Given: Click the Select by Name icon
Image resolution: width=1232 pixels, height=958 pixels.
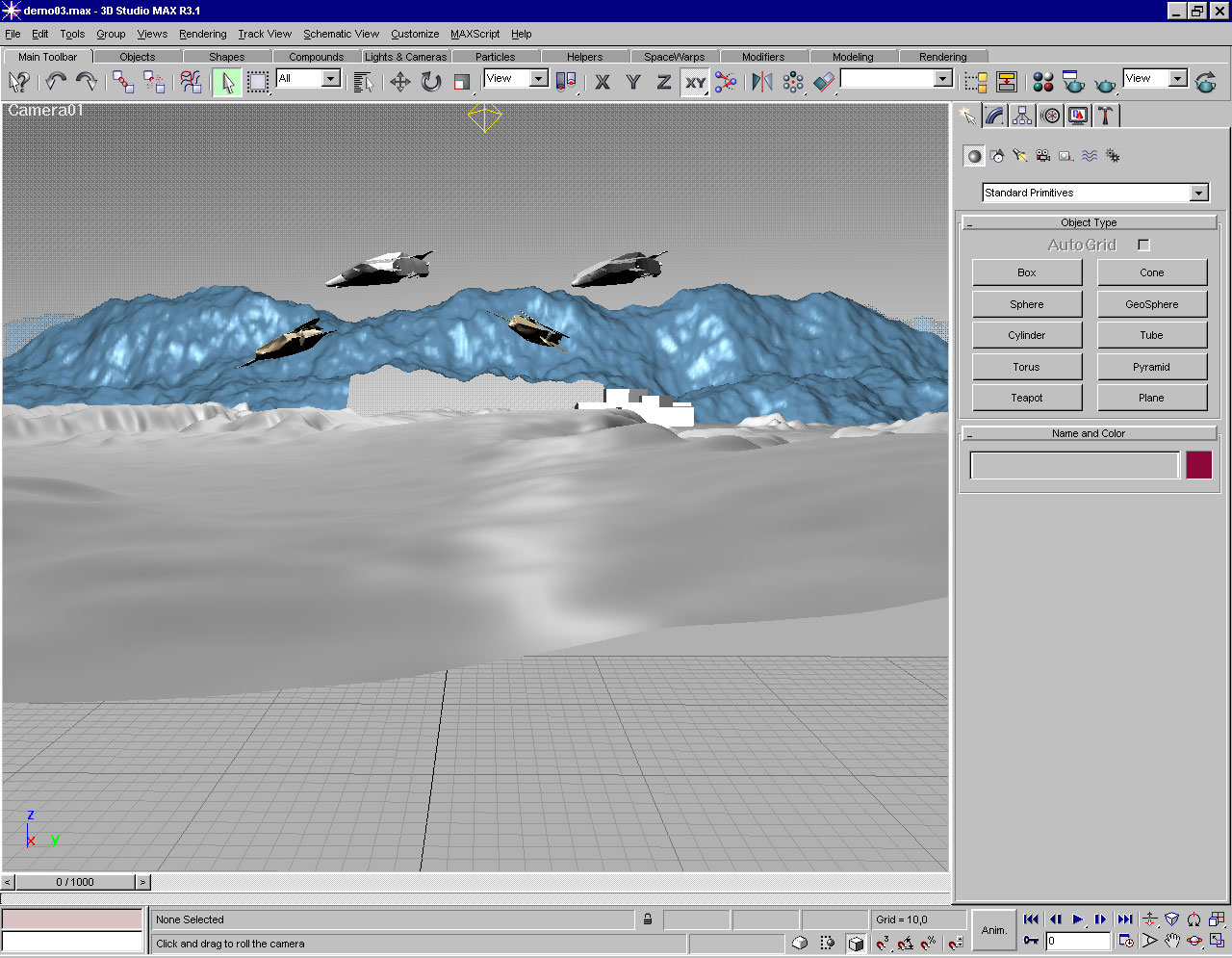Looking at the screenshot, I should point(363,82).
